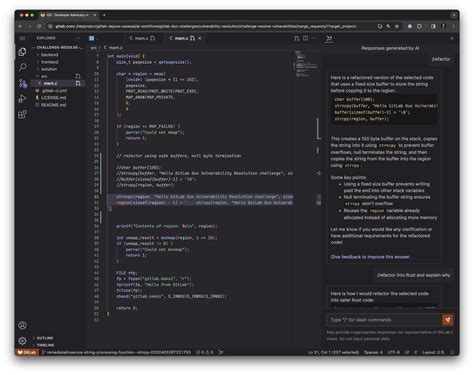The width and height of the screenshot is (474, 375).
Task: Click Spaces: 4 indentation setting
Action: click(x=373, y=352)
